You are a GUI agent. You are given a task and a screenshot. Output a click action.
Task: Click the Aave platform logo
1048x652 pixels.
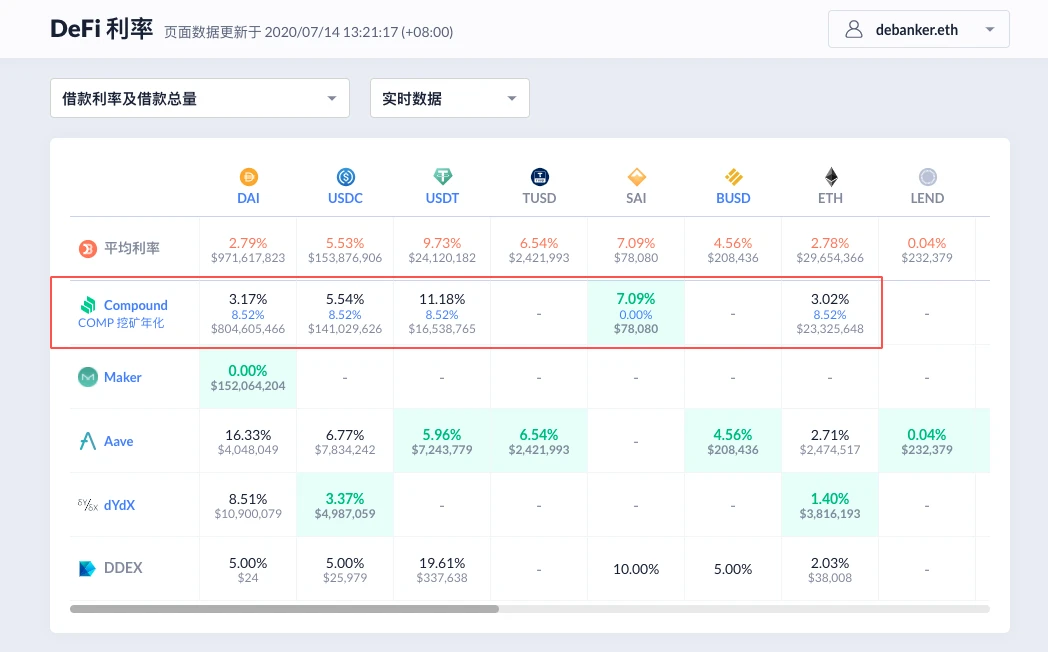click(88, 441)
